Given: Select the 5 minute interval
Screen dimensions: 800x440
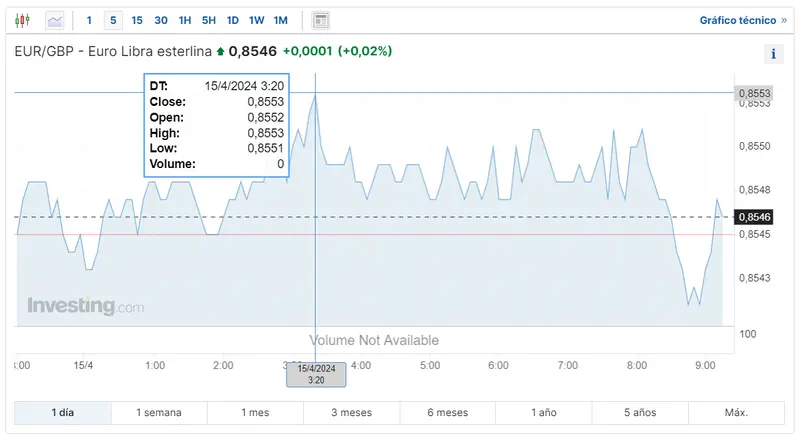Looking at the screenshot, I should (113, 20).
